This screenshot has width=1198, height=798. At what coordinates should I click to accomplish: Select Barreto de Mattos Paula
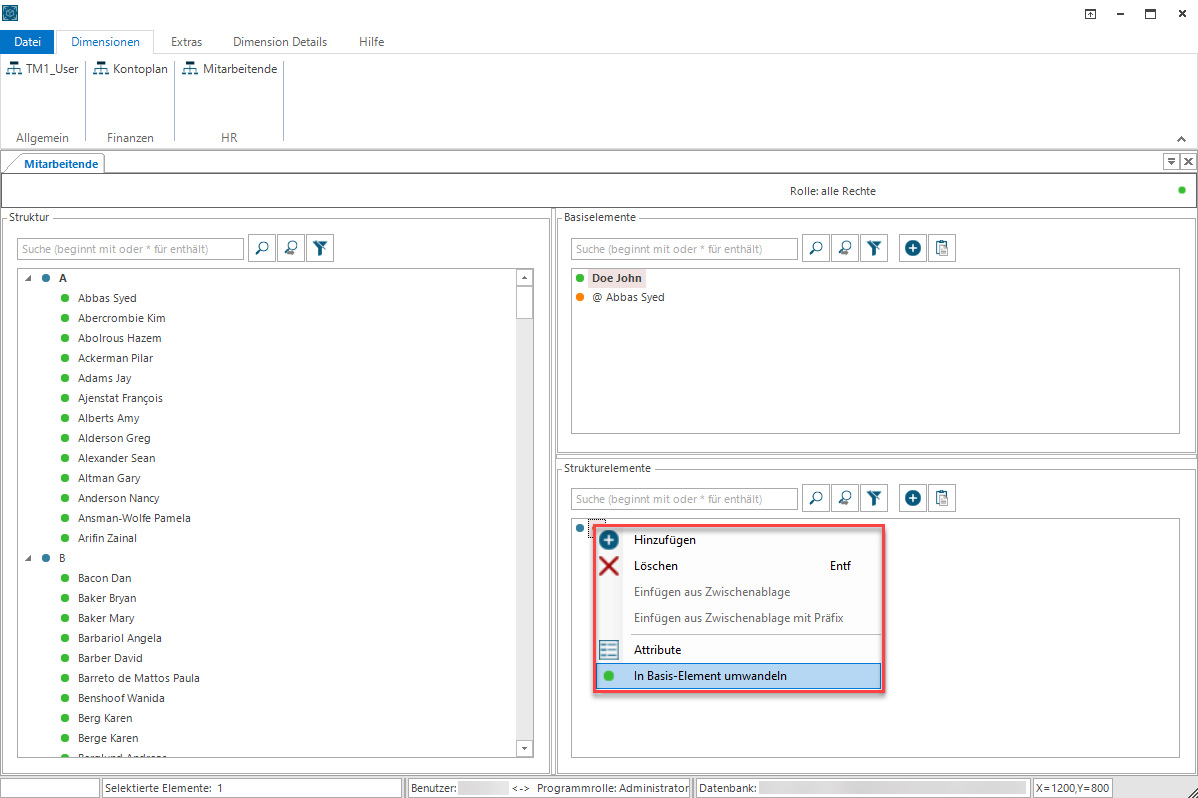pyautogui.click(x=138, y=678)
